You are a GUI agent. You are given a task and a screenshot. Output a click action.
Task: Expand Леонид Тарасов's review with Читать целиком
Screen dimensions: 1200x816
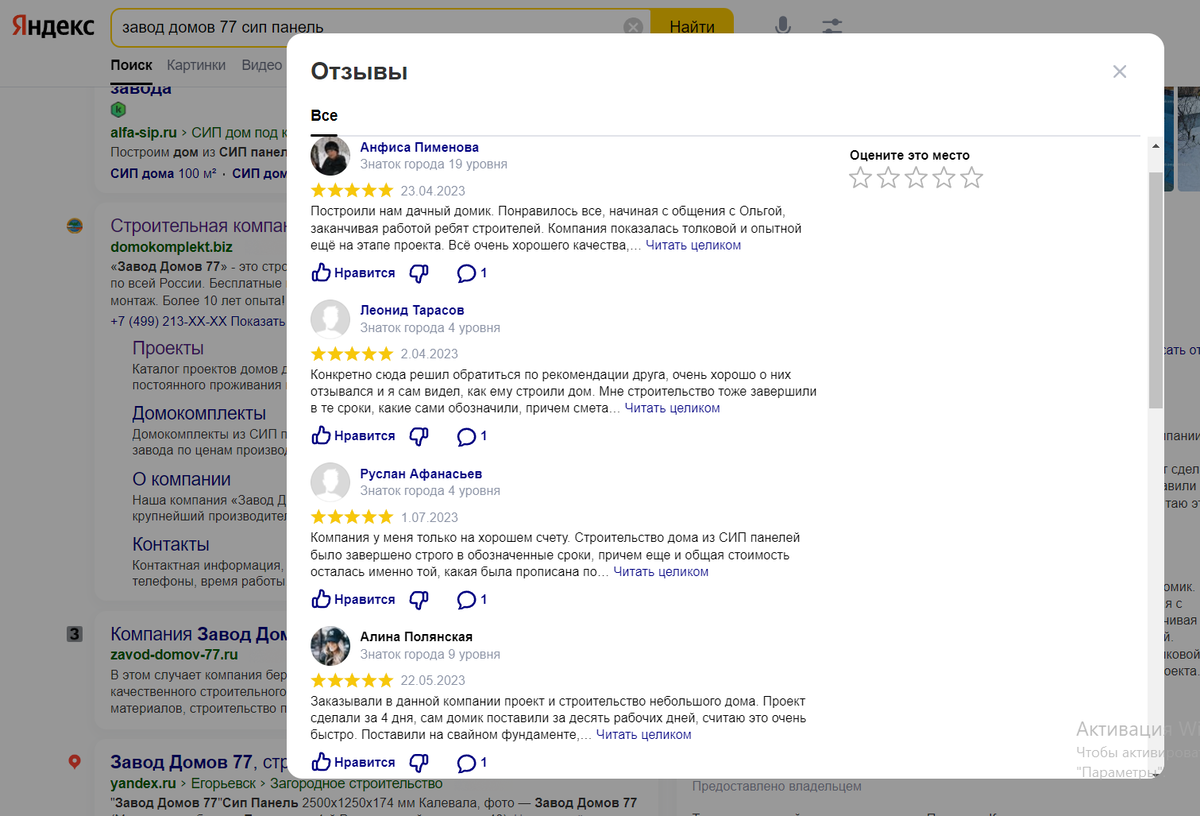[x=672, y=408]
